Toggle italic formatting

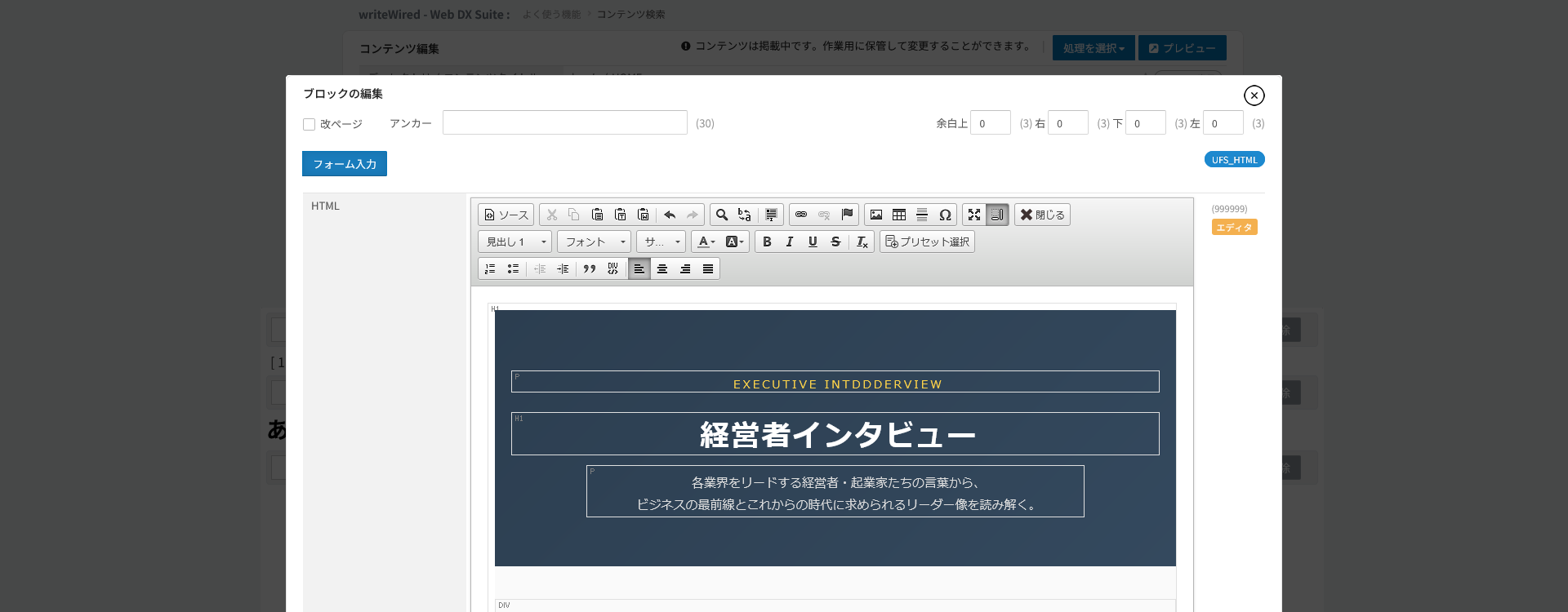tap(790, 242)
